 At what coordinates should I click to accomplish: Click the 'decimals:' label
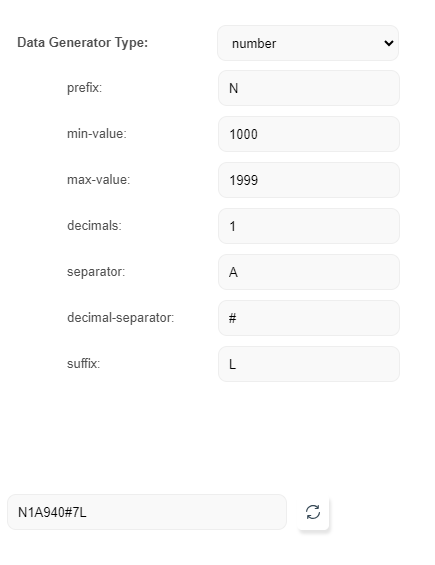point(94,226)
